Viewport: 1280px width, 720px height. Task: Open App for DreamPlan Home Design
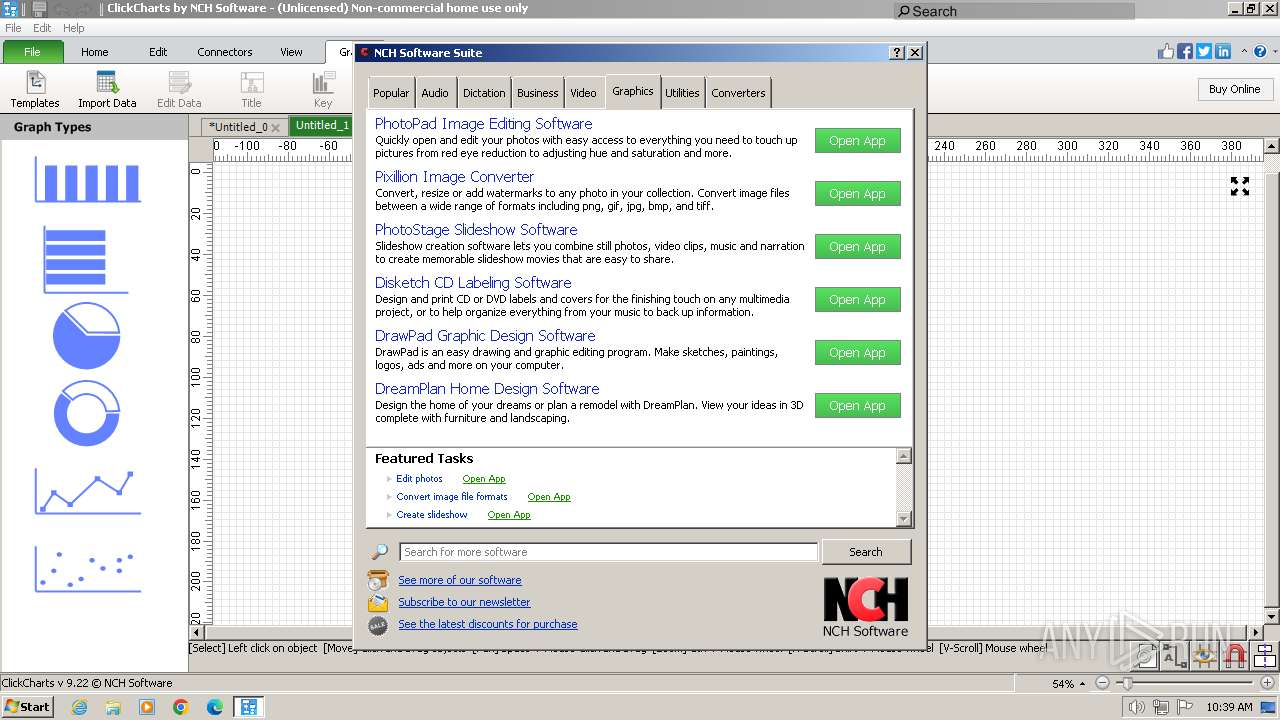coord(858,406)
